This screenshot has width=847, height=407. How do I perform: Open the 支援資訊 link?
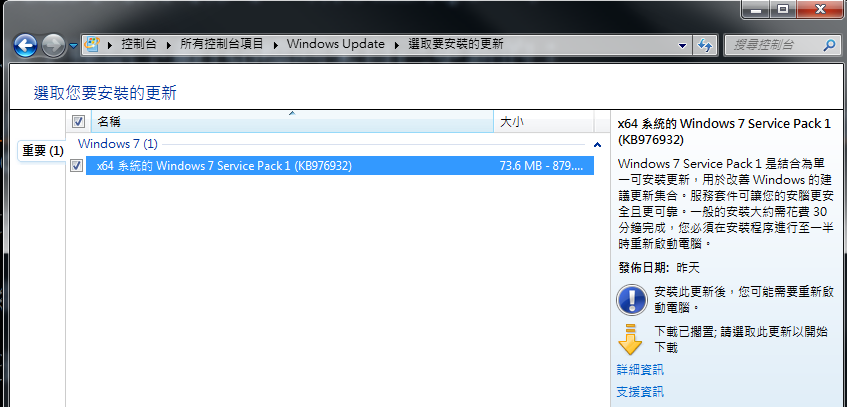pos(640,391)
